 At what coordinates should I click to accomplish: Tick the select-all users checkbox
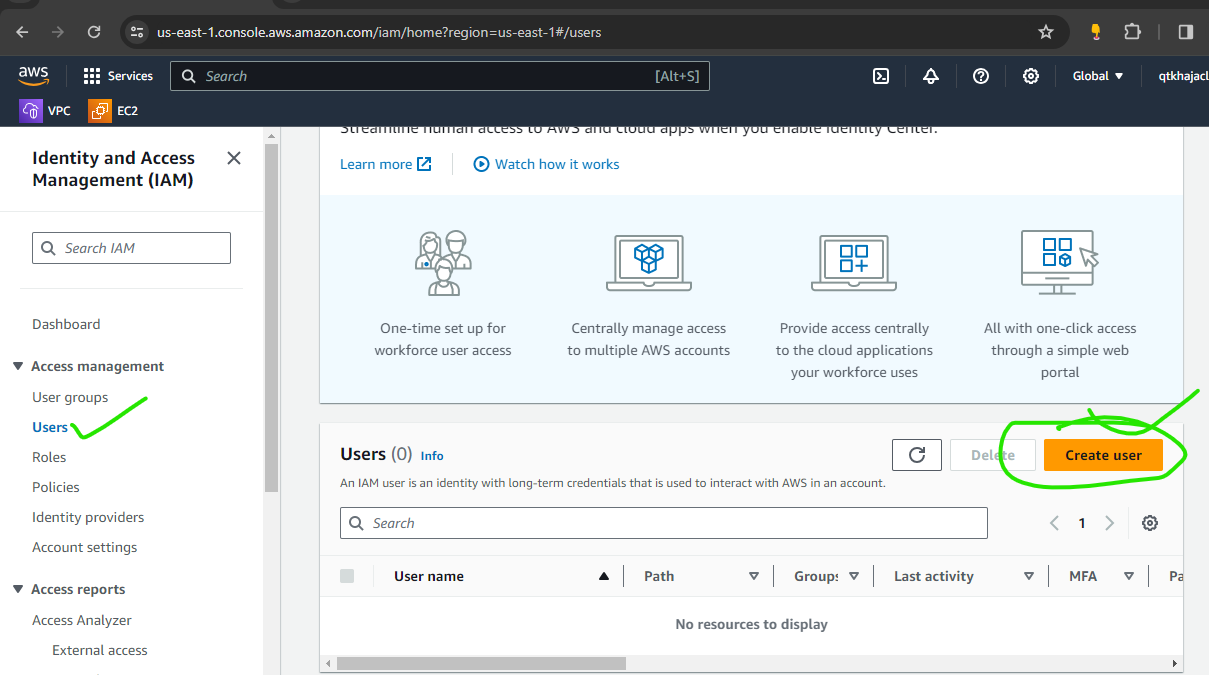[347, 576]
